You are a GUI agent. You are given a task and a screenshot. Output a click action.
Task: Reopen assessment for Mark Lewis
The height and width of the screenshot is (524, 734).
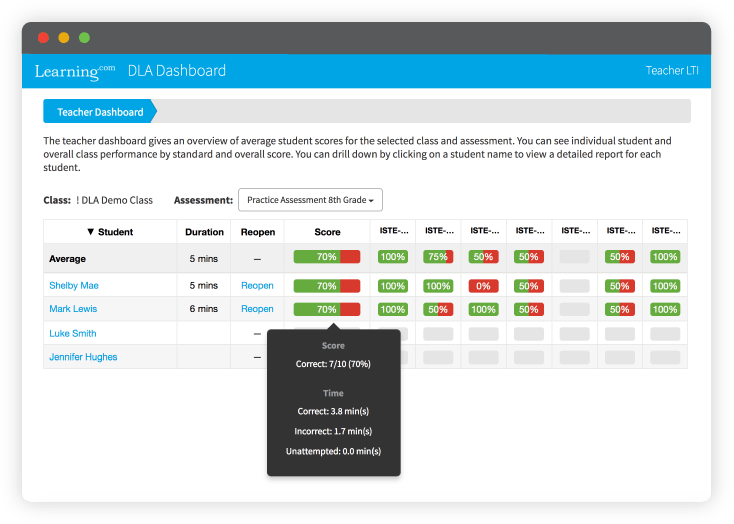[257, 309]
